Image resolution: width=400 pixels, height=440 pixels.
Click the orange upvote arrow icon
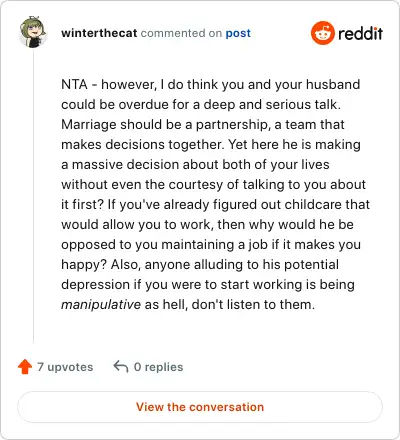click(x=25, y=367)
